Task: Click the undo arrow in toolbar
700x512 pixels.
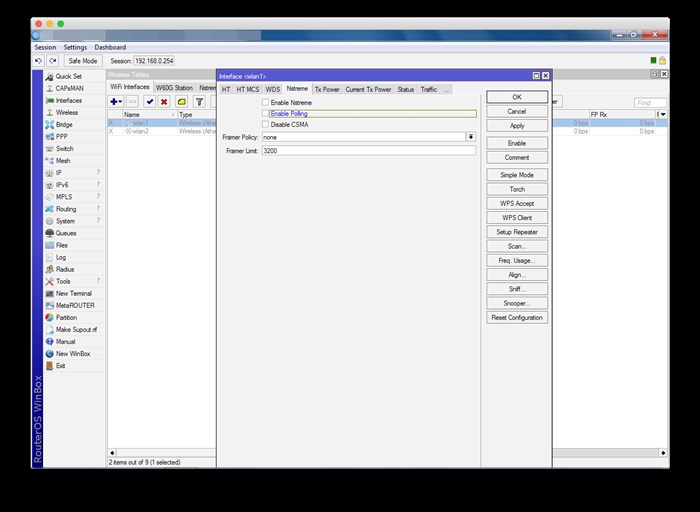Action: click(38, 61)
